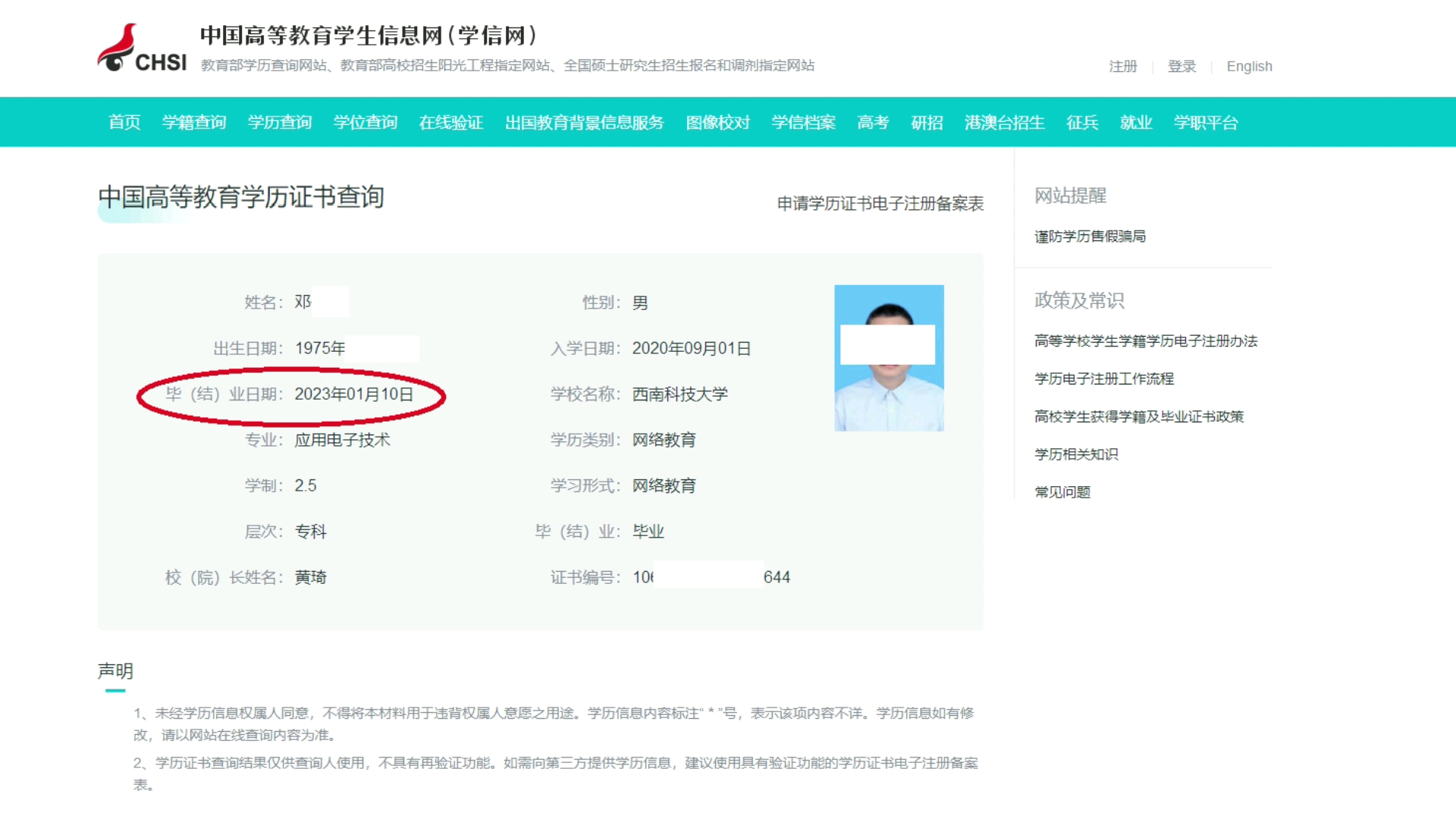Select 毕(结)业 value 毕业

pyautogui.click(x=648, y=532)
